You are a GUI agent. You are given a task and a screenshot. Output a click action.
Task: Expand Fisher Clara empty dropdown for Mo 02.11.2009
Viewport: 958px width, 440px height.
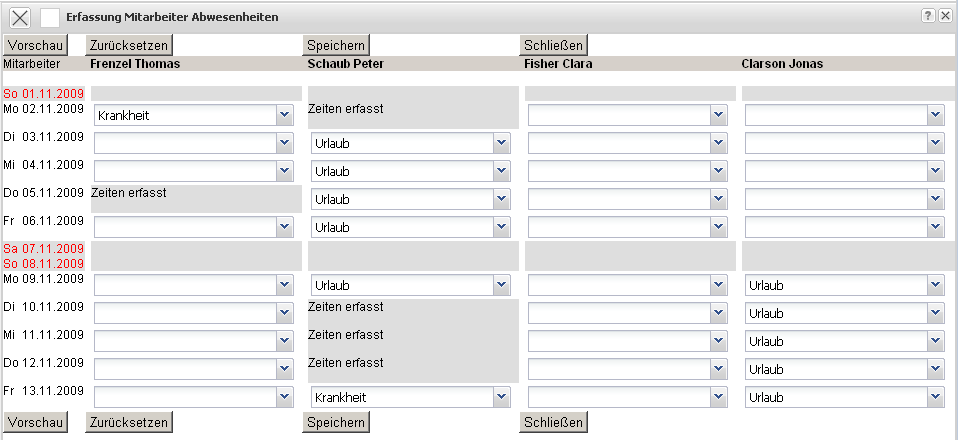coord(718,115)
